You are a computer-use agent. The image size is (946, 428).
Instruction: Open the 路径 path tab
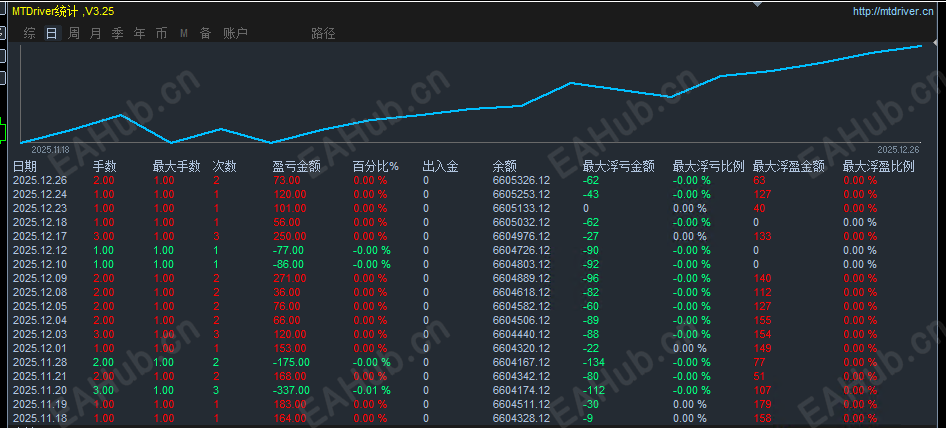(323, 33)
